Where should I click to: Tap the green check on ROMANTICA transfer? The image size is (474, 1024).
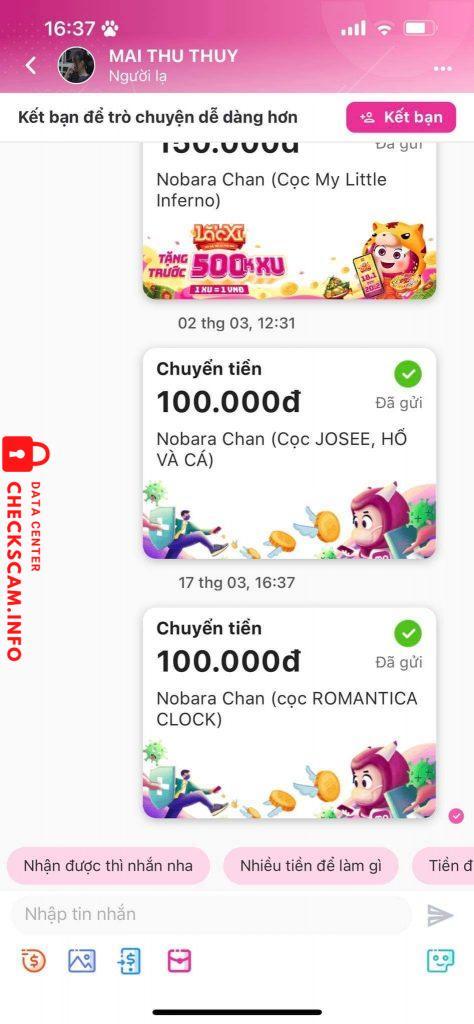tap(408, 633)
